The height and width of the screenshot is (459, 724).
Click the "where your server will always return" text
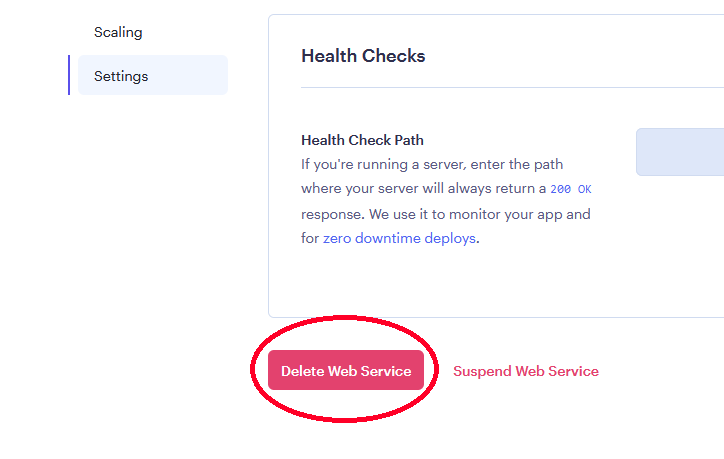423,188
